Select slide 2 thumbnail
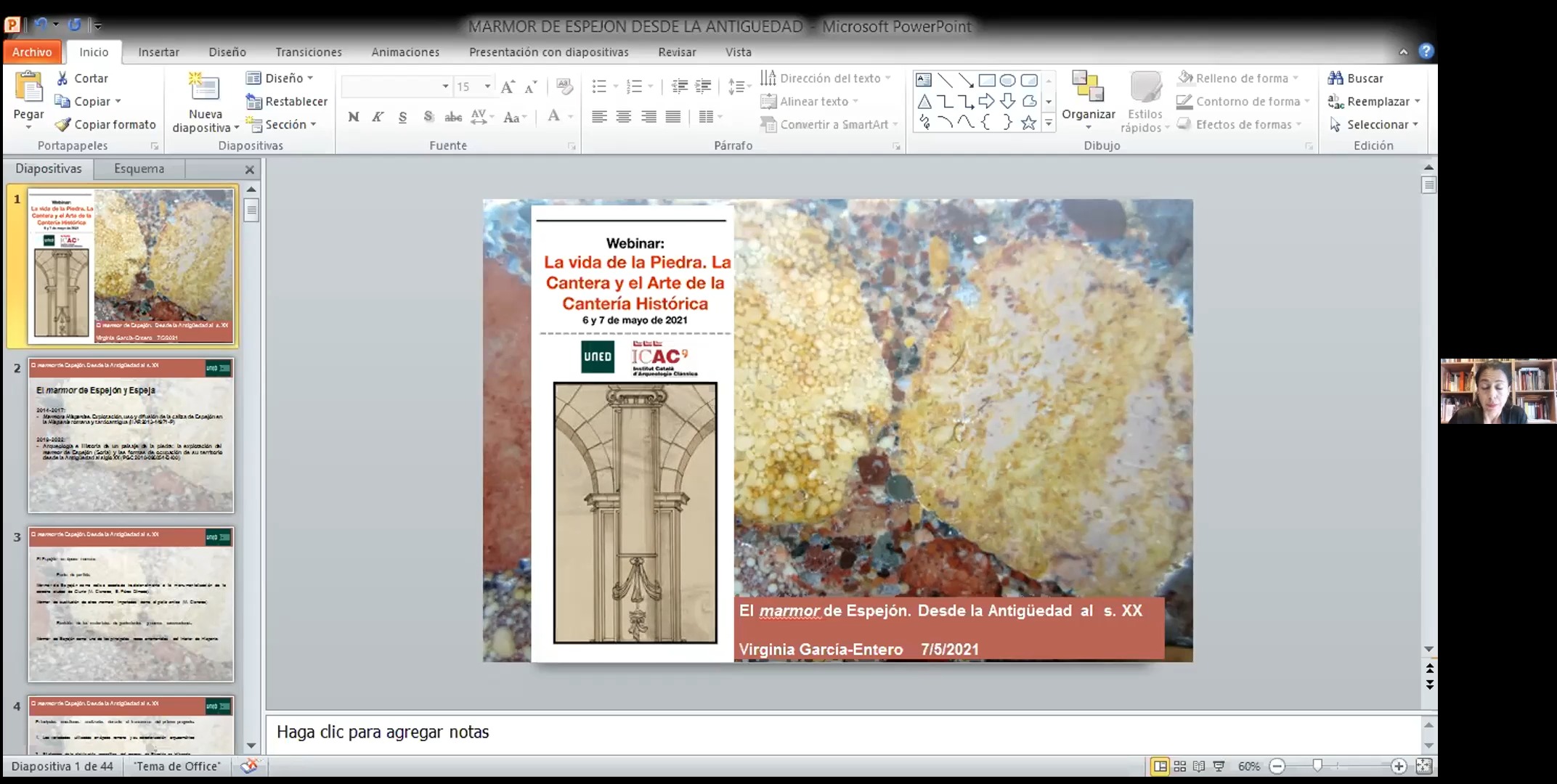The height and width of the screenshot is (784, 1557). click(131, 435)
